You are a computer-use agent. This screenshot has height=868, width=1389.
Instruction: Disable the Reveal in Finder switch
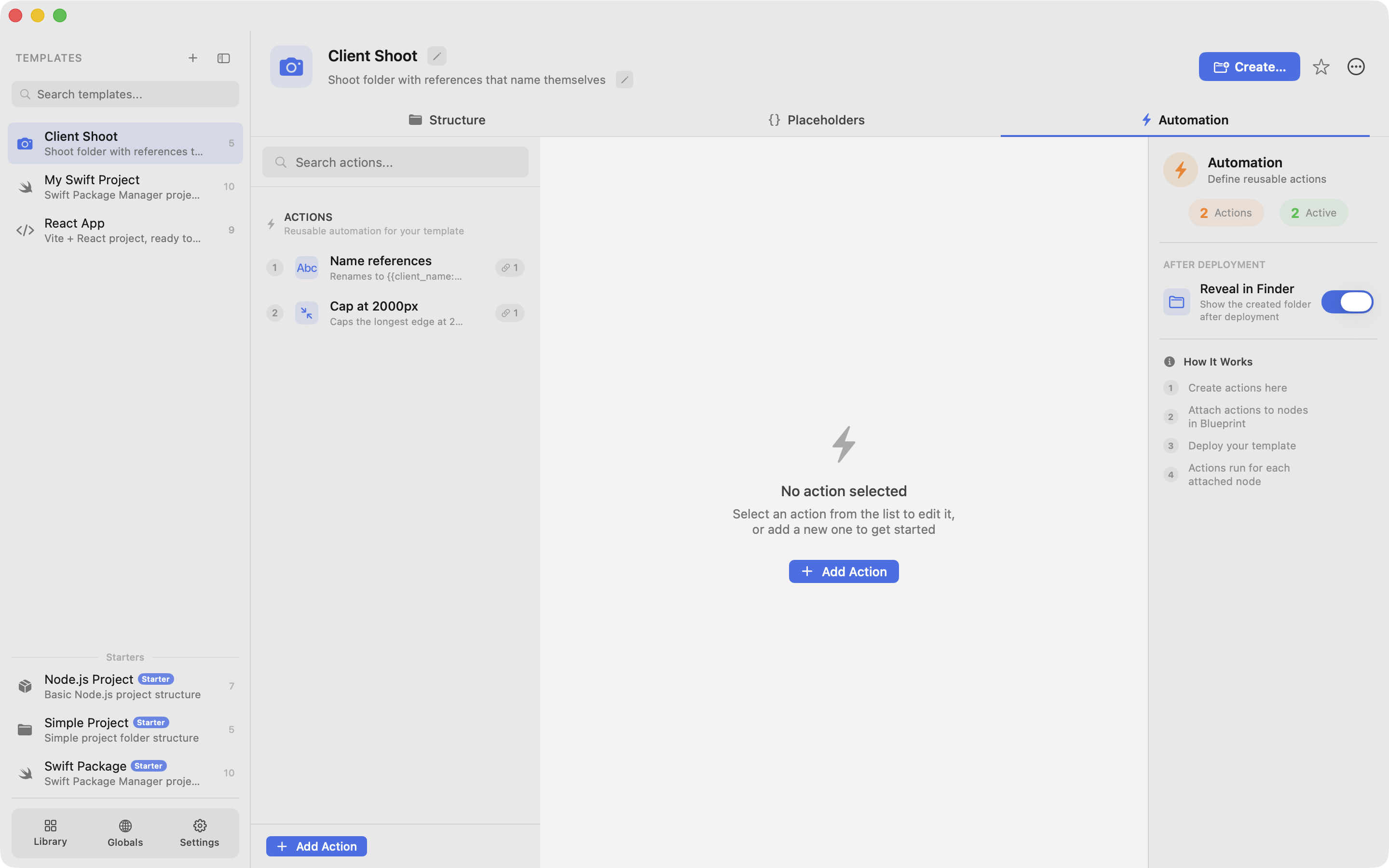1347,302
